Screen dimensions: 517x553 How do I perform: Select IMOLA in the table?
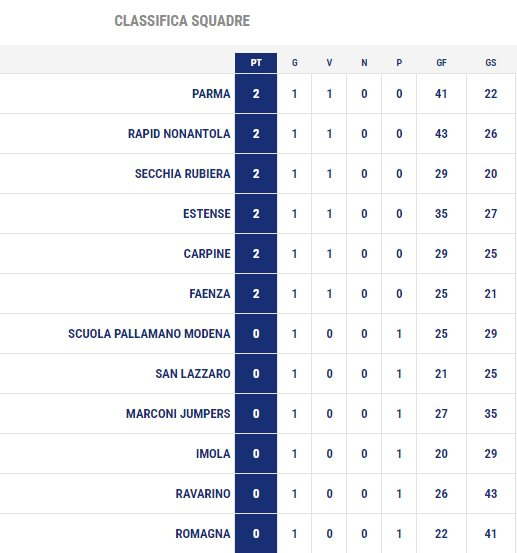tap(213, 454)
